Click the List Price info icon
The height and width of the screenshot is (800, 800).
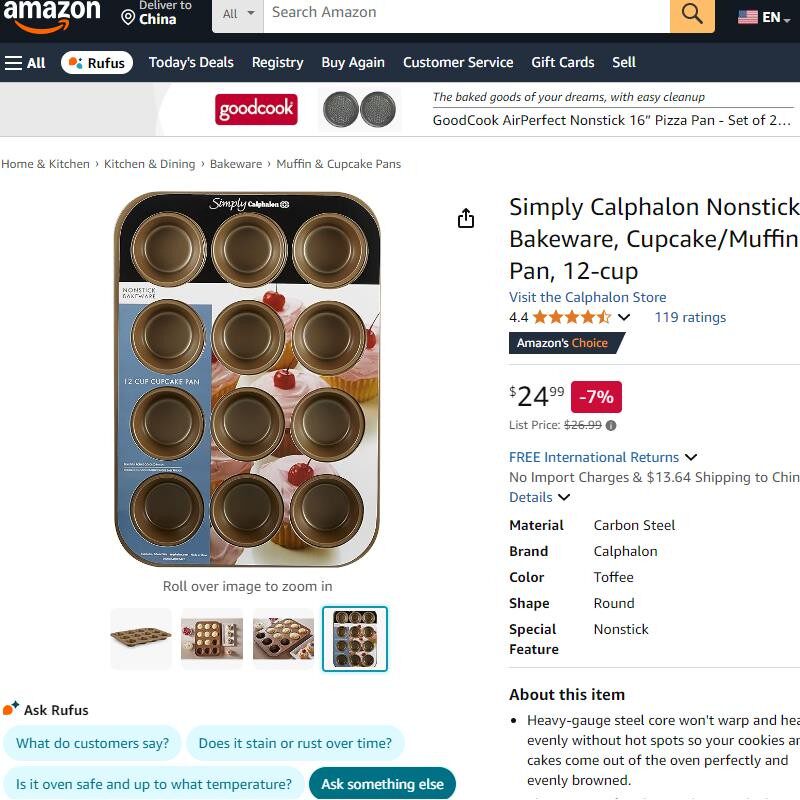(611, 425)
